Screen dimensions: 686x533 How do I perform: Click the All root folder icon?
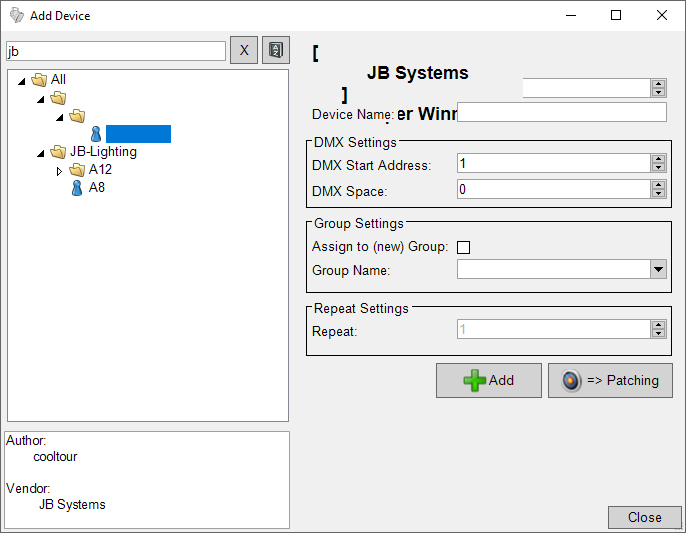[40, 80]
